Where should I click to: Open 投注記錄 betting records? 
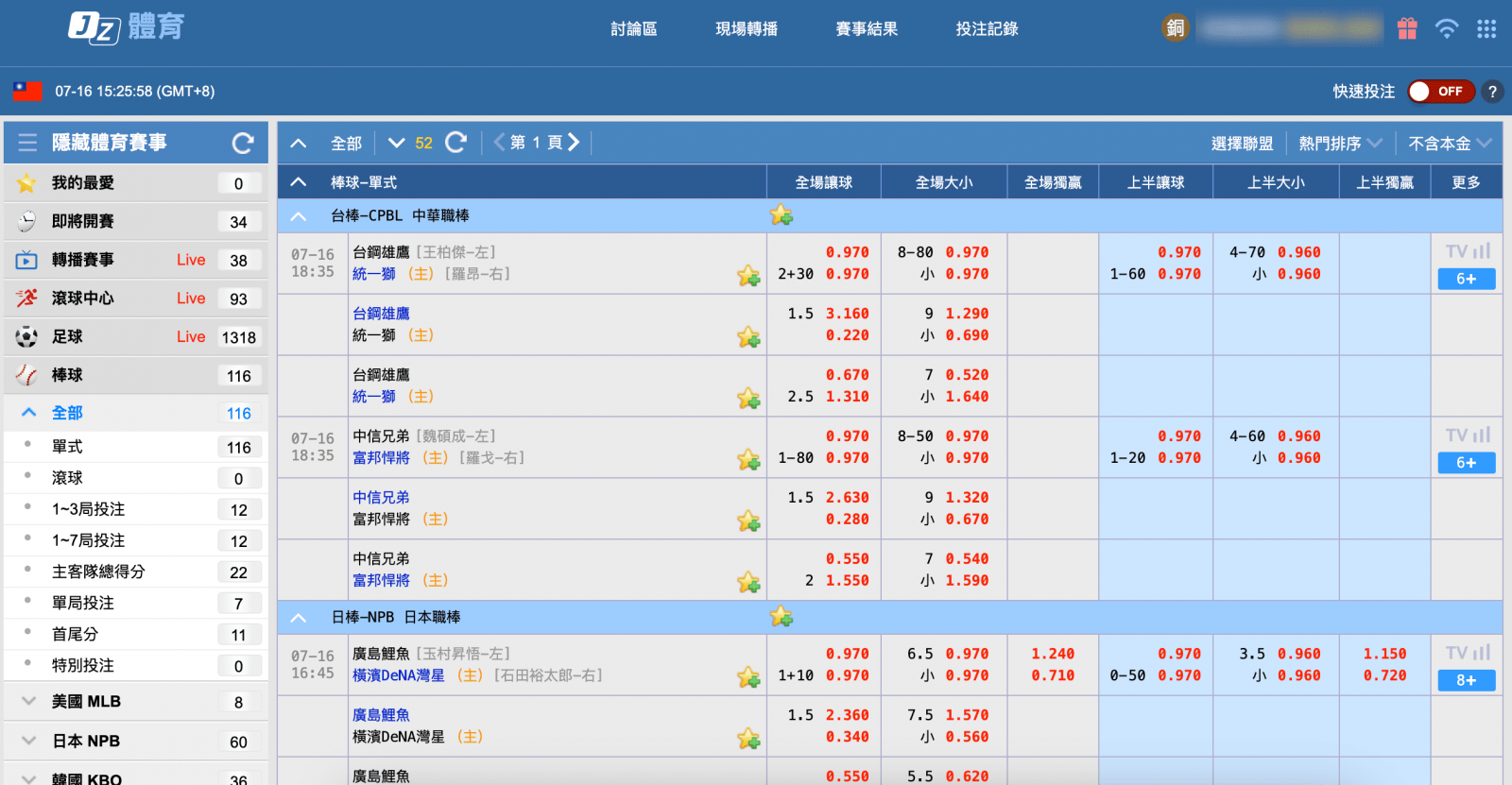pyautogui.click(x=987, y=29)
